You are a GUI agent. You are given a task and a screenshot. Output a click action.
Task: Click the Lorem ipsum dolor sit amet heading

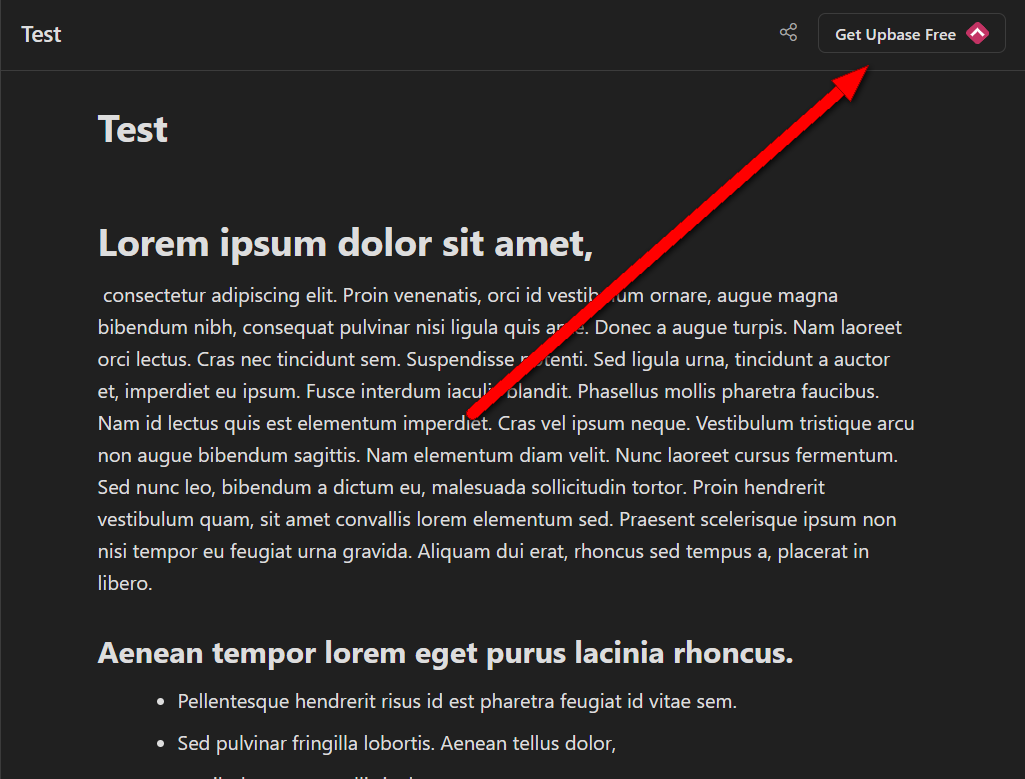[x=345, y=244]
